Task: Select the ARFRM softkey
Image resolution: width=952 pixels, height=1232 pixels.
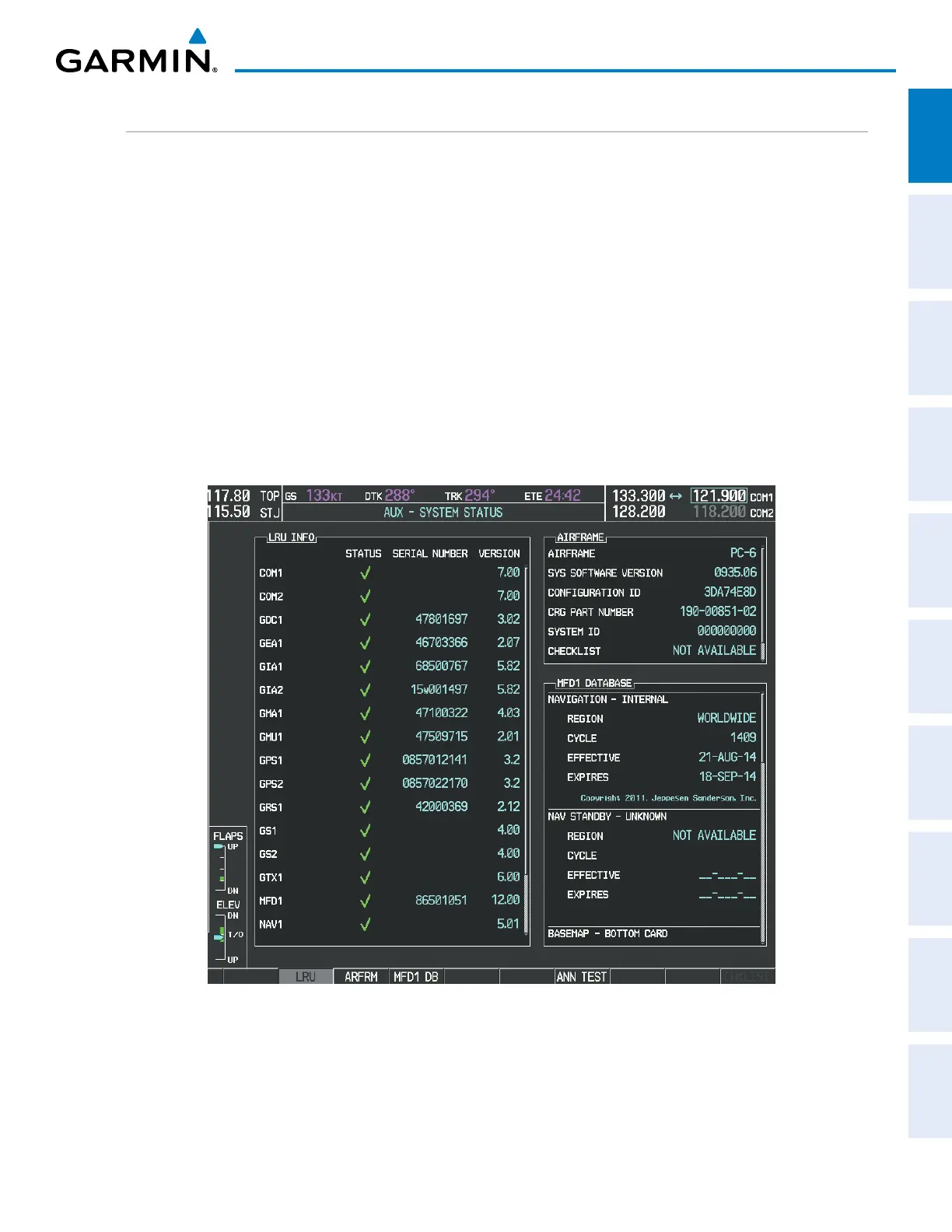Action: click(x=361, y=977)
